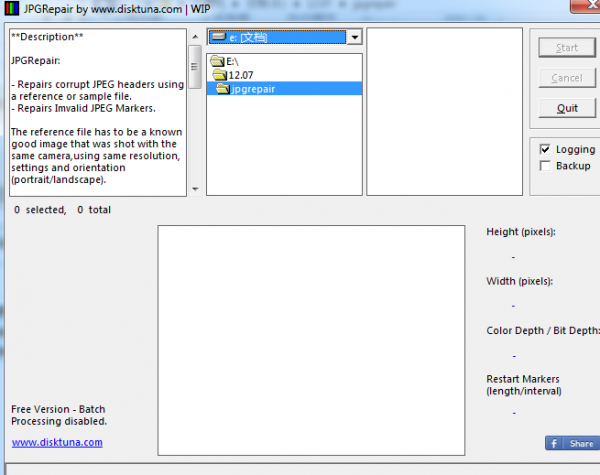Click the JPGRepair app icon in title bar

click(11, 8)
